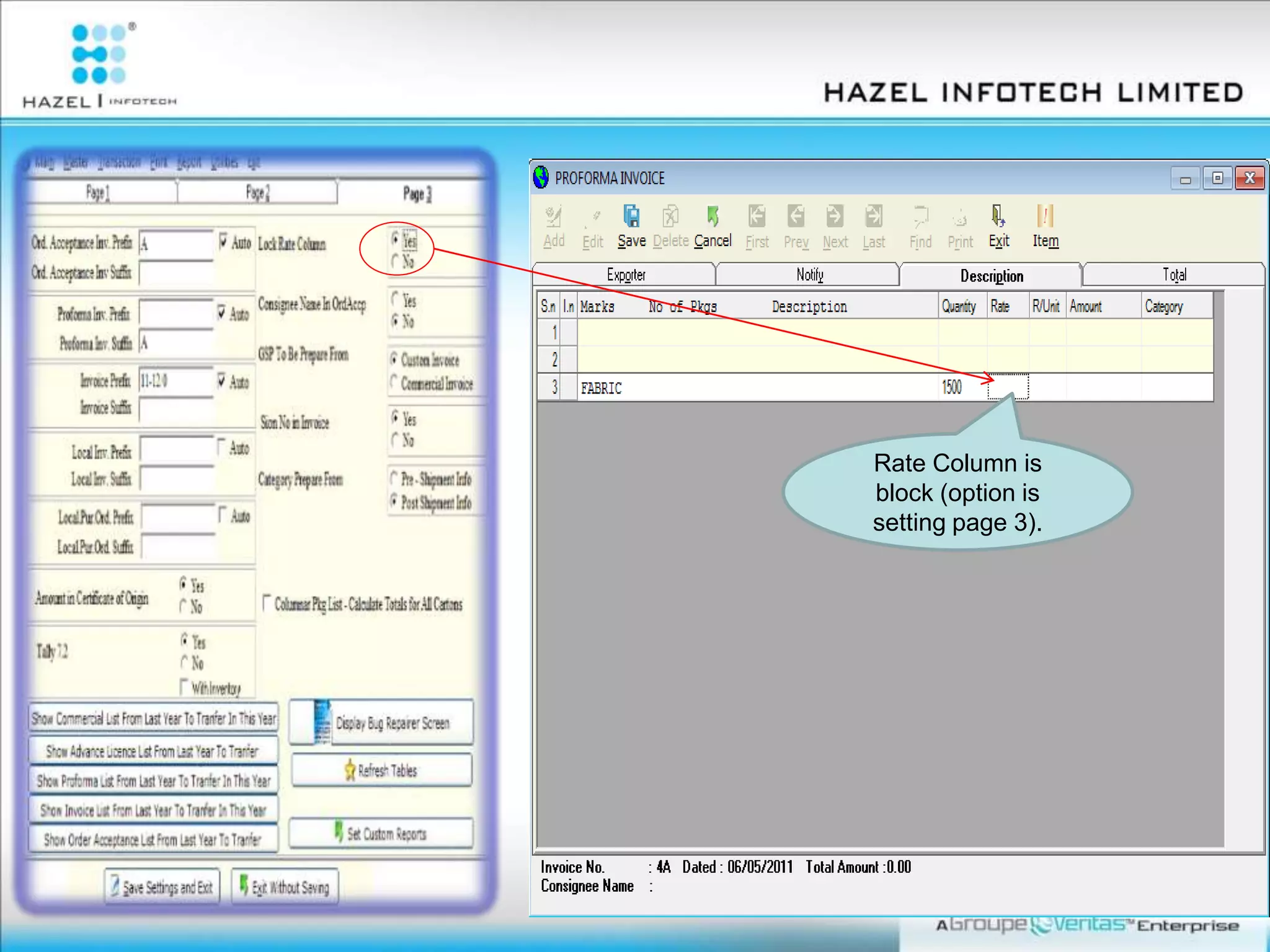Click the Print toolbar icon
The width and height of the screenshot is (1270, 952).
[960, 218]
